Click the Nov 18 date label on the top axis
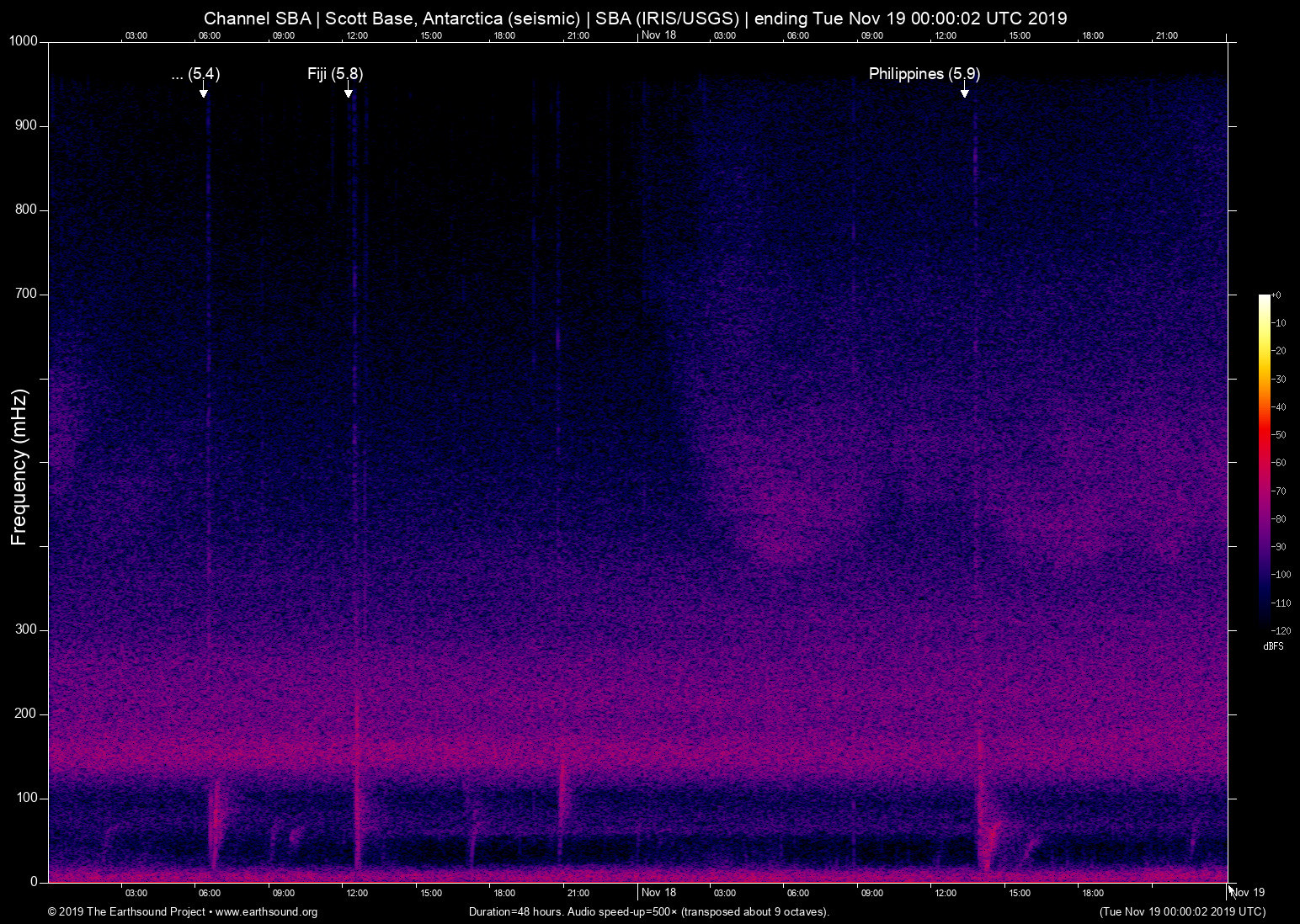The height and width of the screenshot is (924, 1300). tap(658, 35)
